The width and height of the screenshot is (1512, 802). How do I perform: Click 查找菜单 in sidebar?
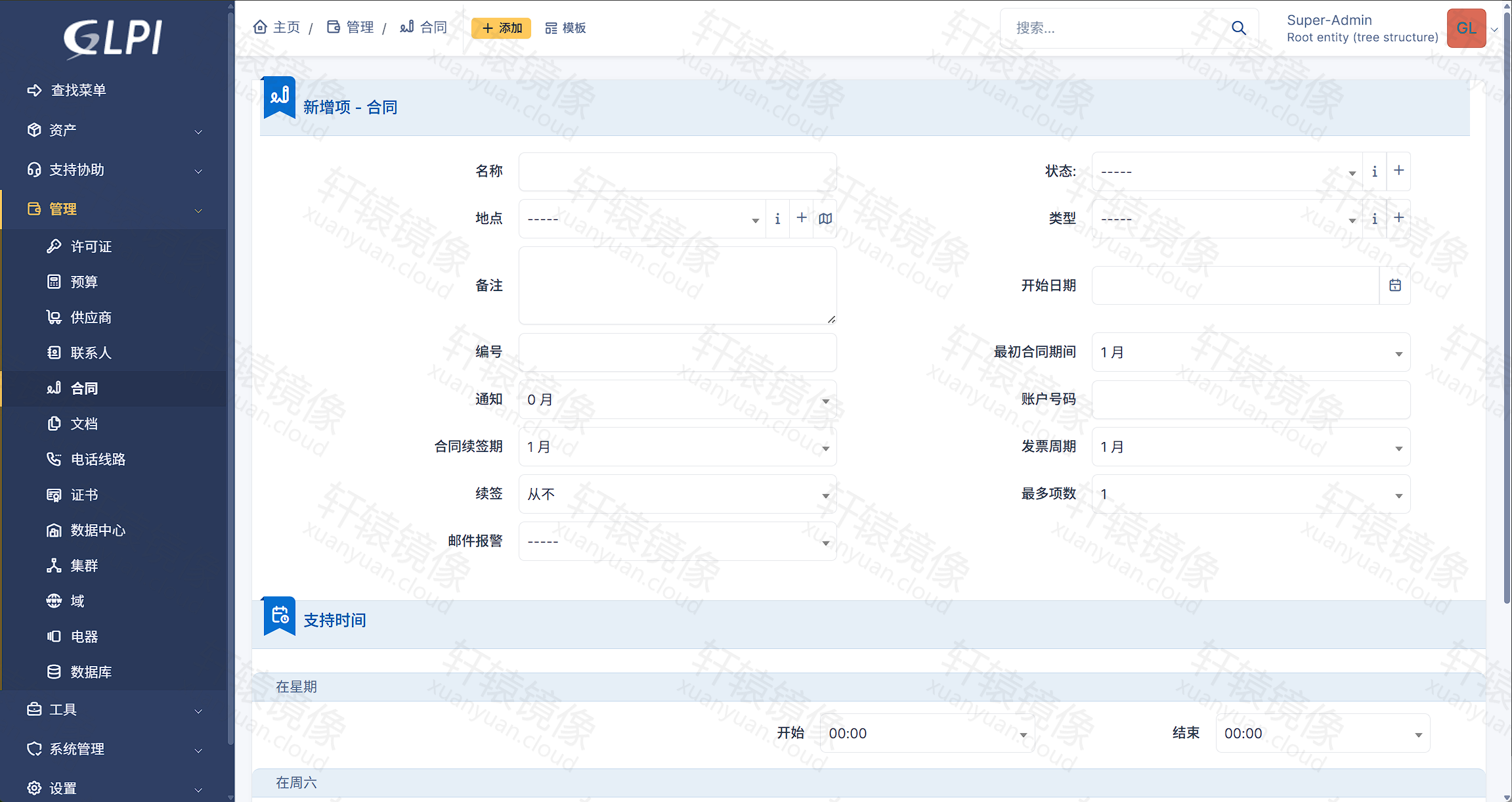coord(114,90)
